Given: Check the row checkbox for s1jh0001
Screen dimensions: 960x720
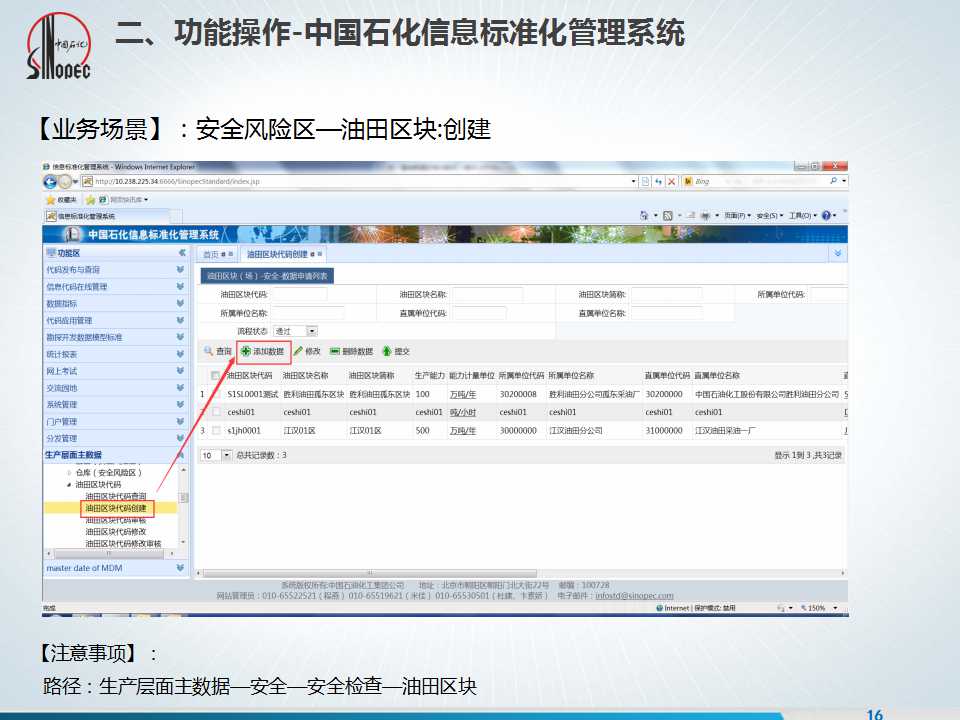Looking at the screenshot, I should pyautogui.click(x=216, y=430).
